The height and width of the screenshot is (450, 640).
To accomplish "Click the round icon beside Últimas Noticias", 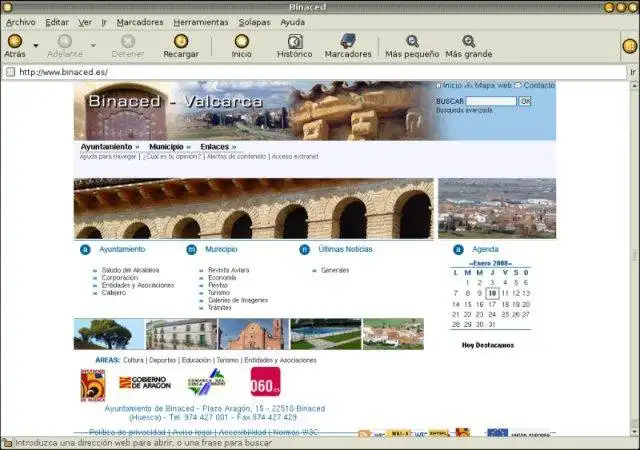I will (304, 250).
